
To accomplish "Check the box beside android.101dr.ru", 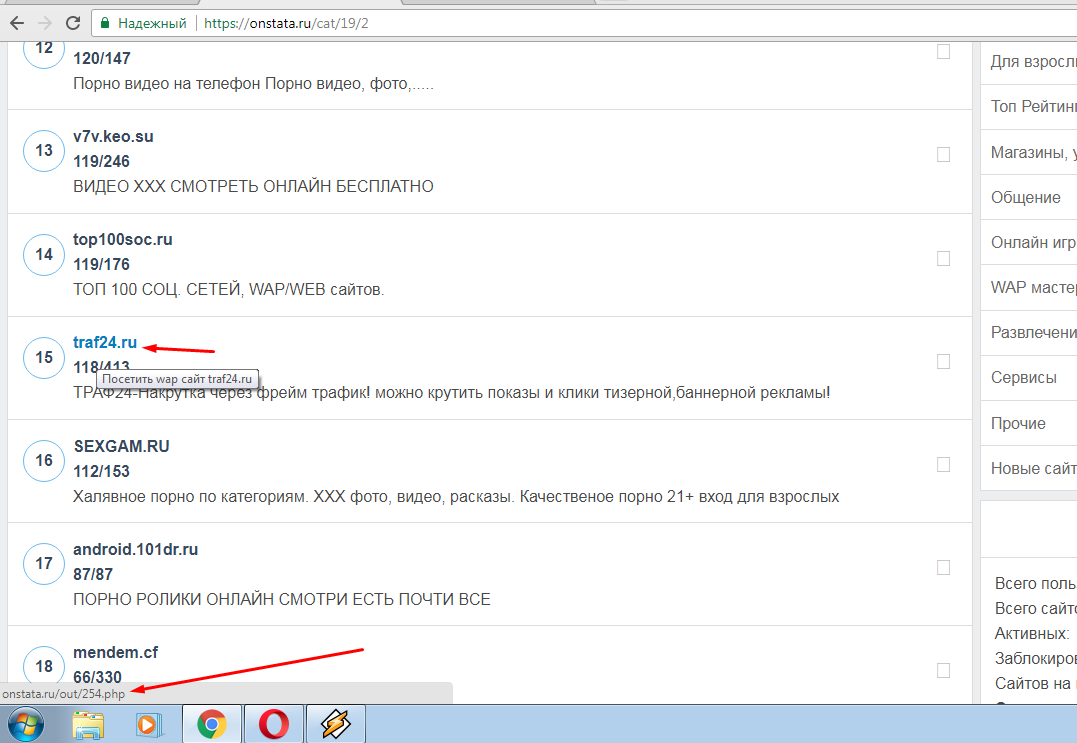I will 943,567.
